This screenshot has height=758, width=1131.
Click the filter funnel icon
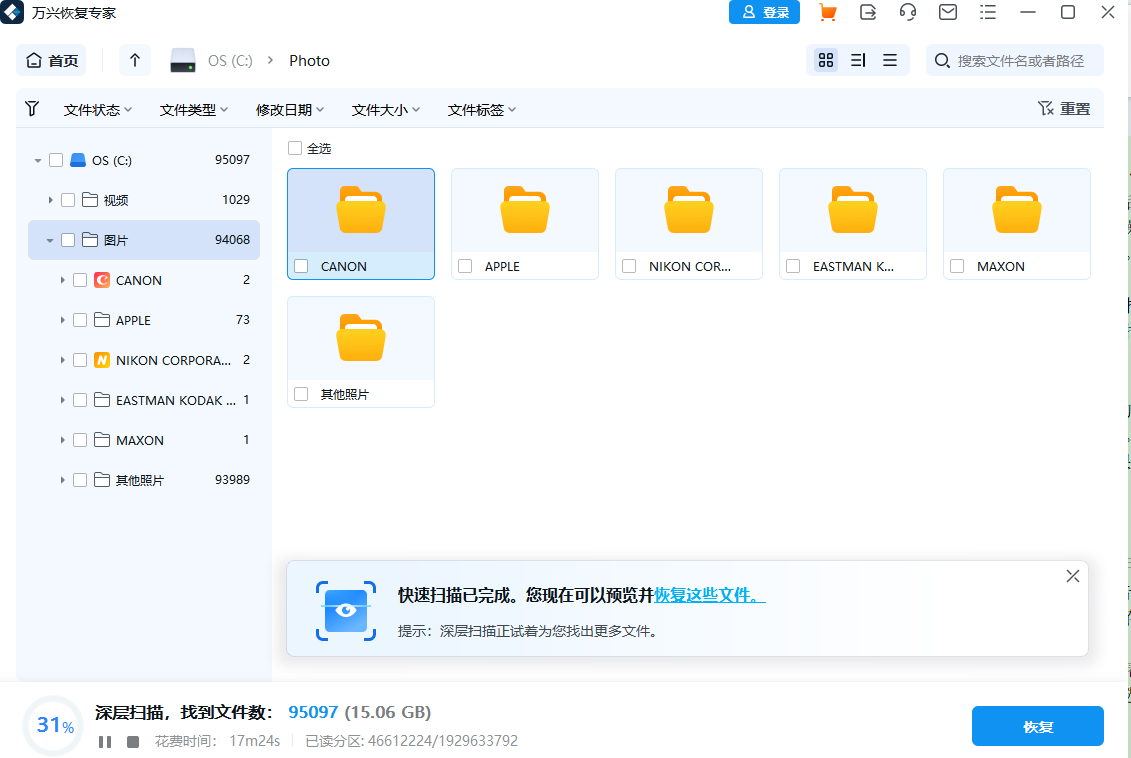32,108
